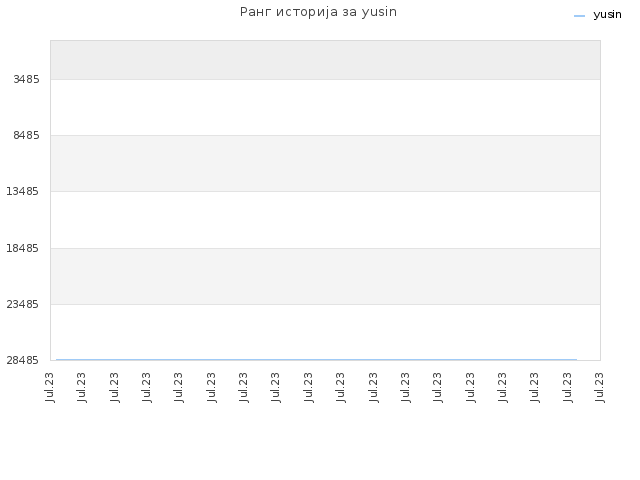The image size is (640, 480).
Task: Click shaded band between 8485 and 13485
Action: point(325,163)
